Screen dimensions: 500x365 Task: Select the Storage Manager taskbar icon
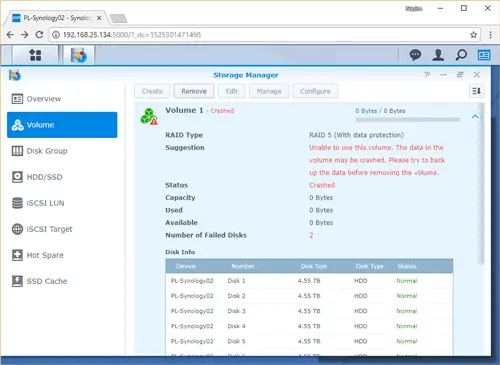coord(78,55)
